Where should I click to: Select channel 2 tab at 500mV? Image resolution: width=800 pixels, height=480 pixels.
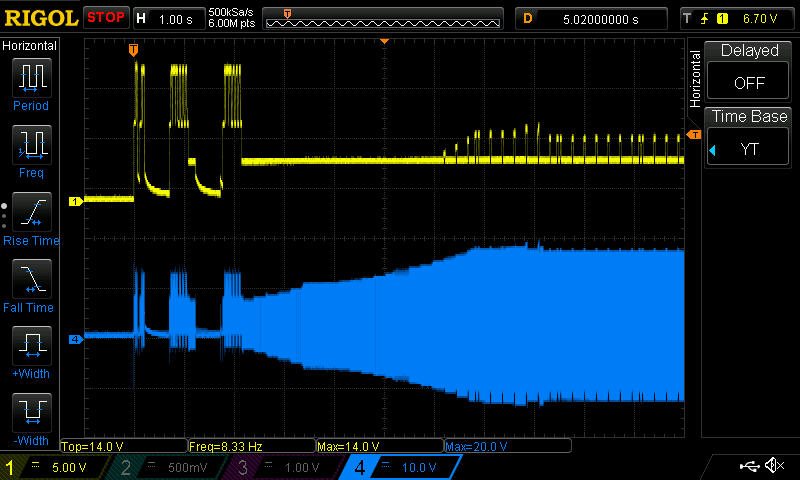(x=171, y=467)
